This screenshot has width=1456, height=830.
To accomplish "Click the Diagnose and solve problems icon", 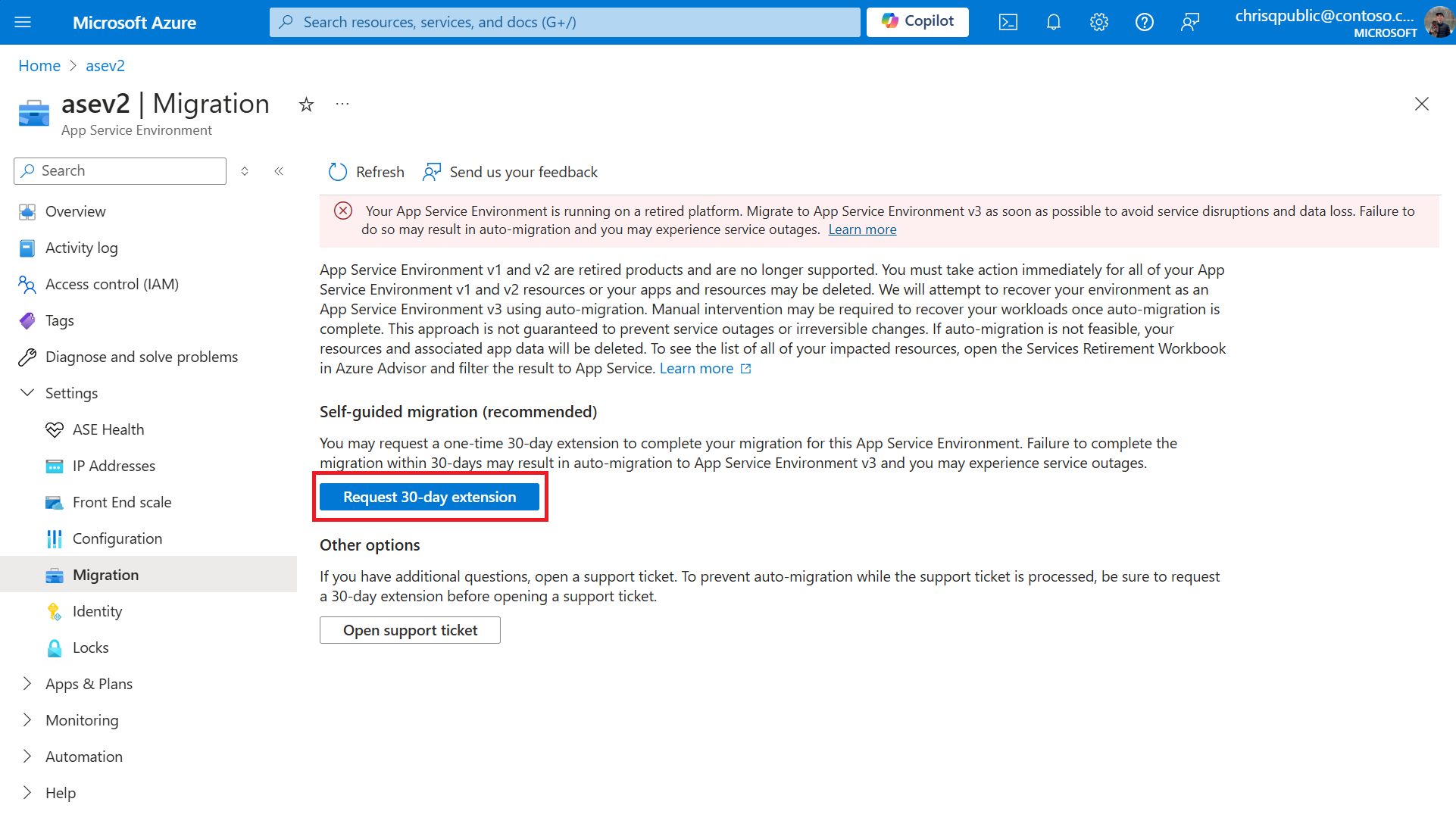I will (27, 356).
